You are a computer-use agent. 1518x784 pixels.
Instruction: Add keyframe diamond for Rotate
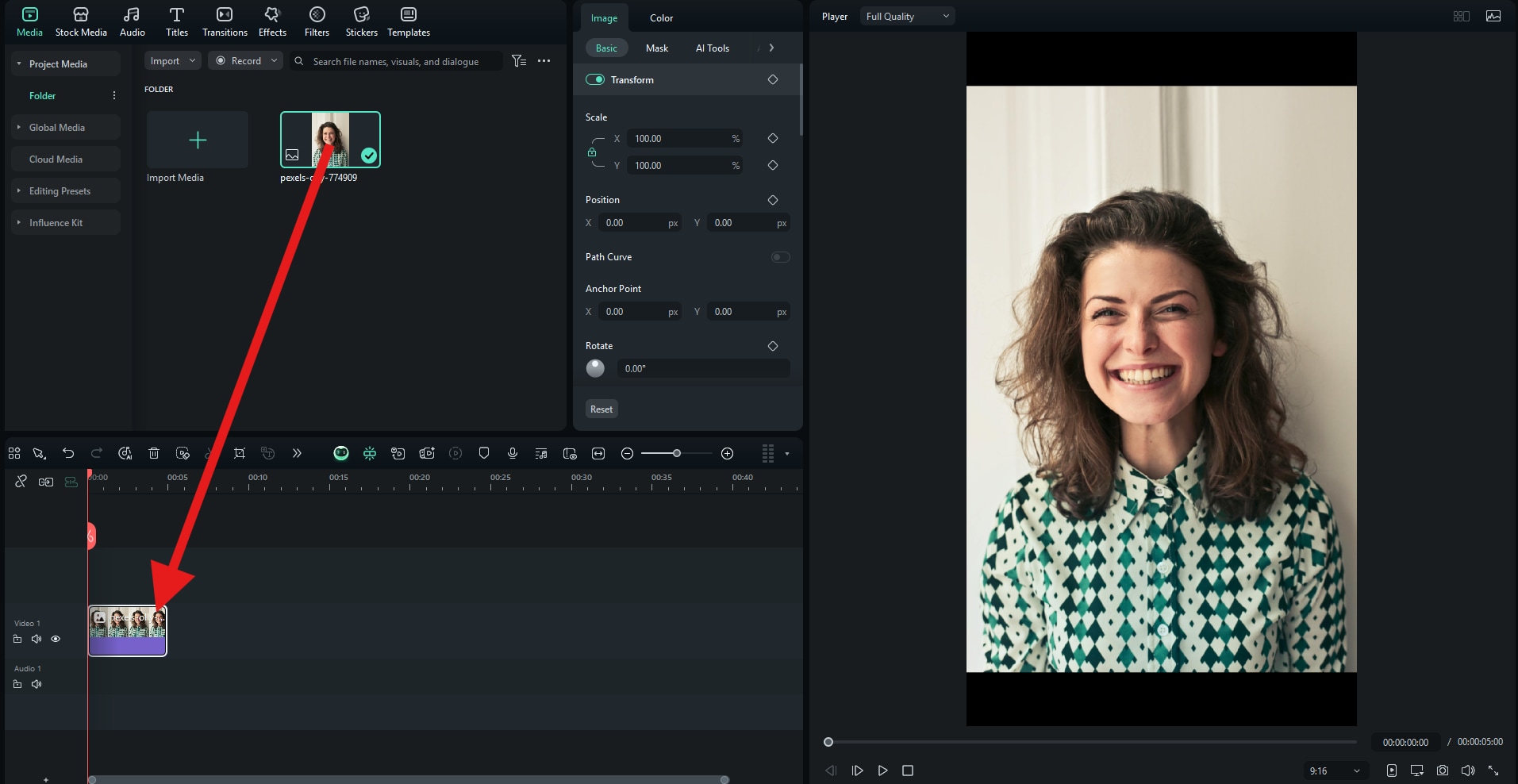point(773,346)
